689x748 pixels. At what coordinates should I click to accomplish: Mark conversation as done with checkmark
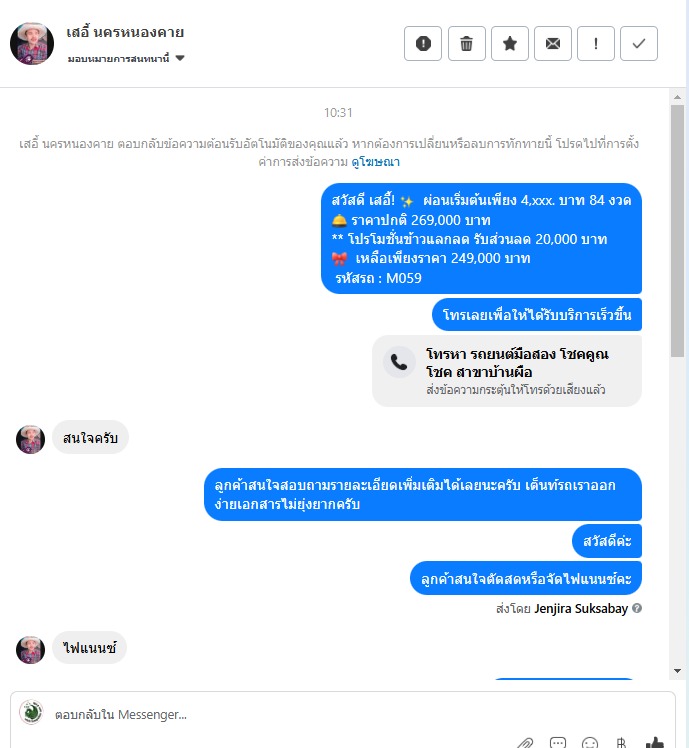coord(639,43)
